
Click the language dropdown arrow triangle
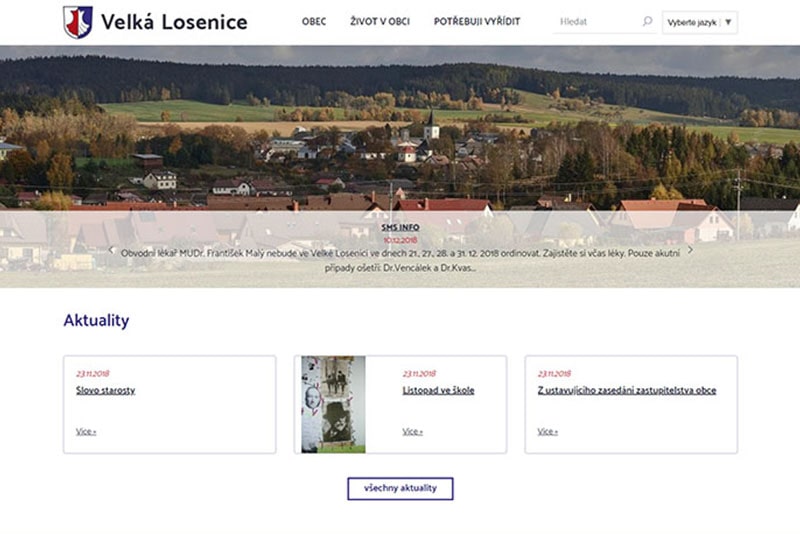coord(728,22)
